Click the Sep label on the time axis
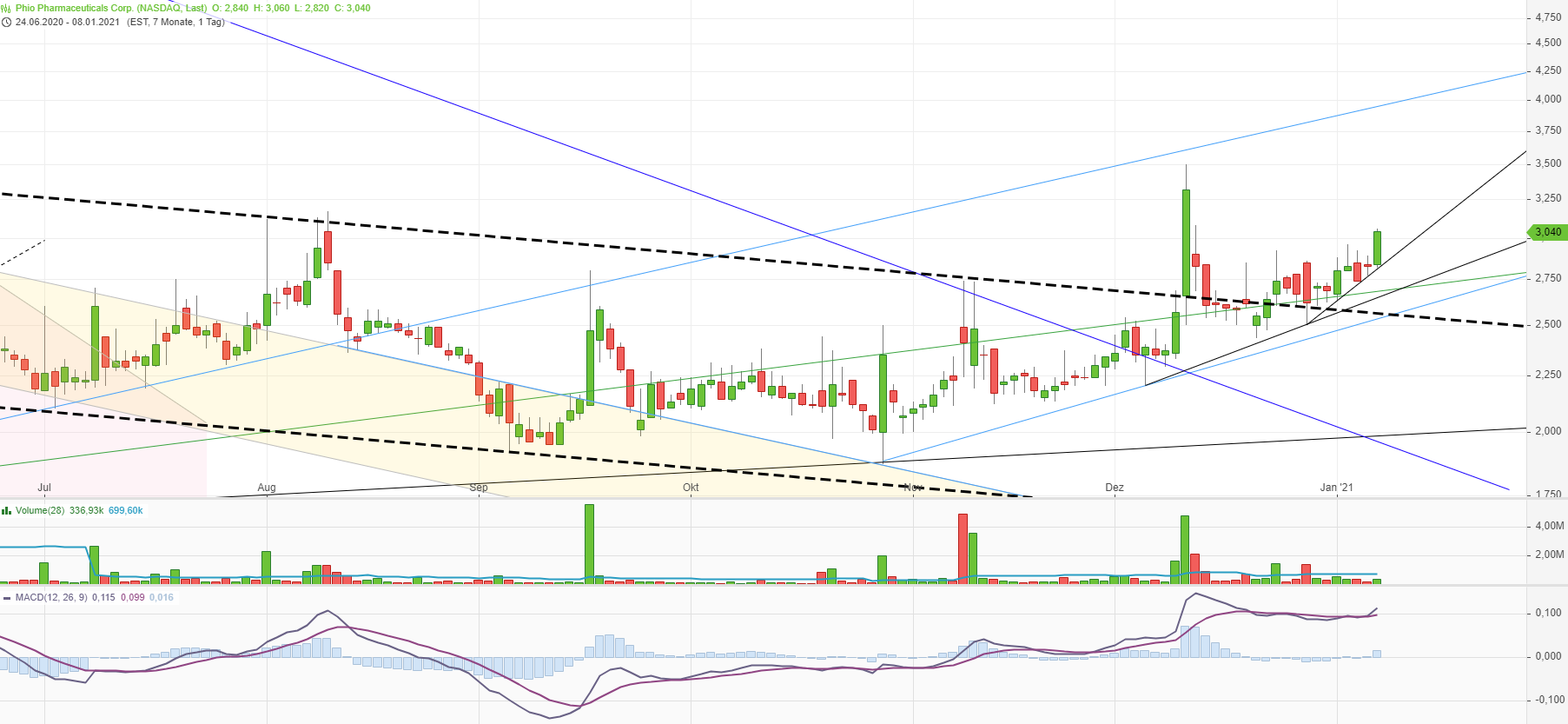This screenshot has height=724, width=1568. [x=479, y=488]
